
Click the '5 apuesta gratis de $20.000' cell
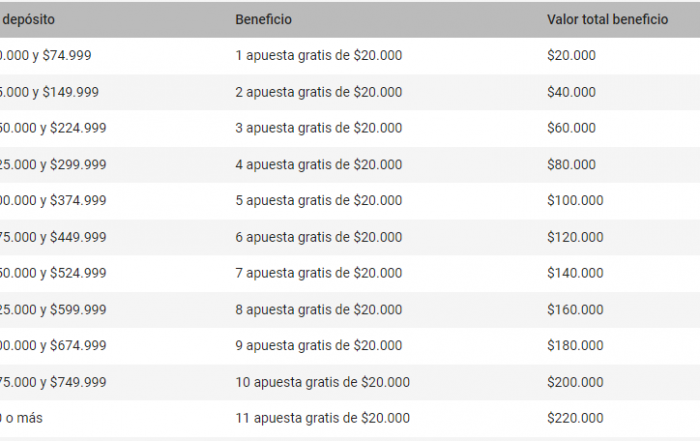click(x=318, y=201)
